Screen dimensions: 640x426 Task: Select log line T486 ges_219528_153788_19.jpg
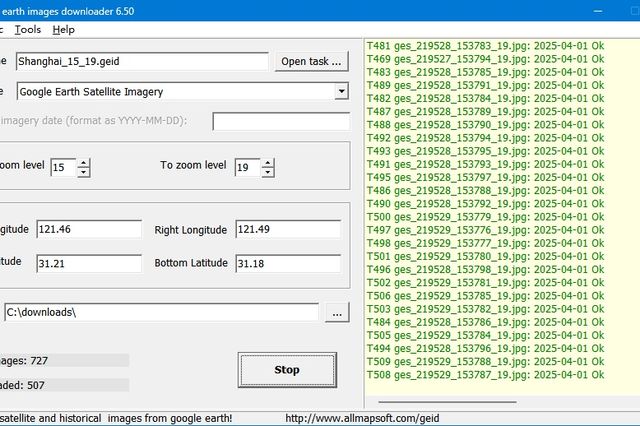tap(485, 191)
